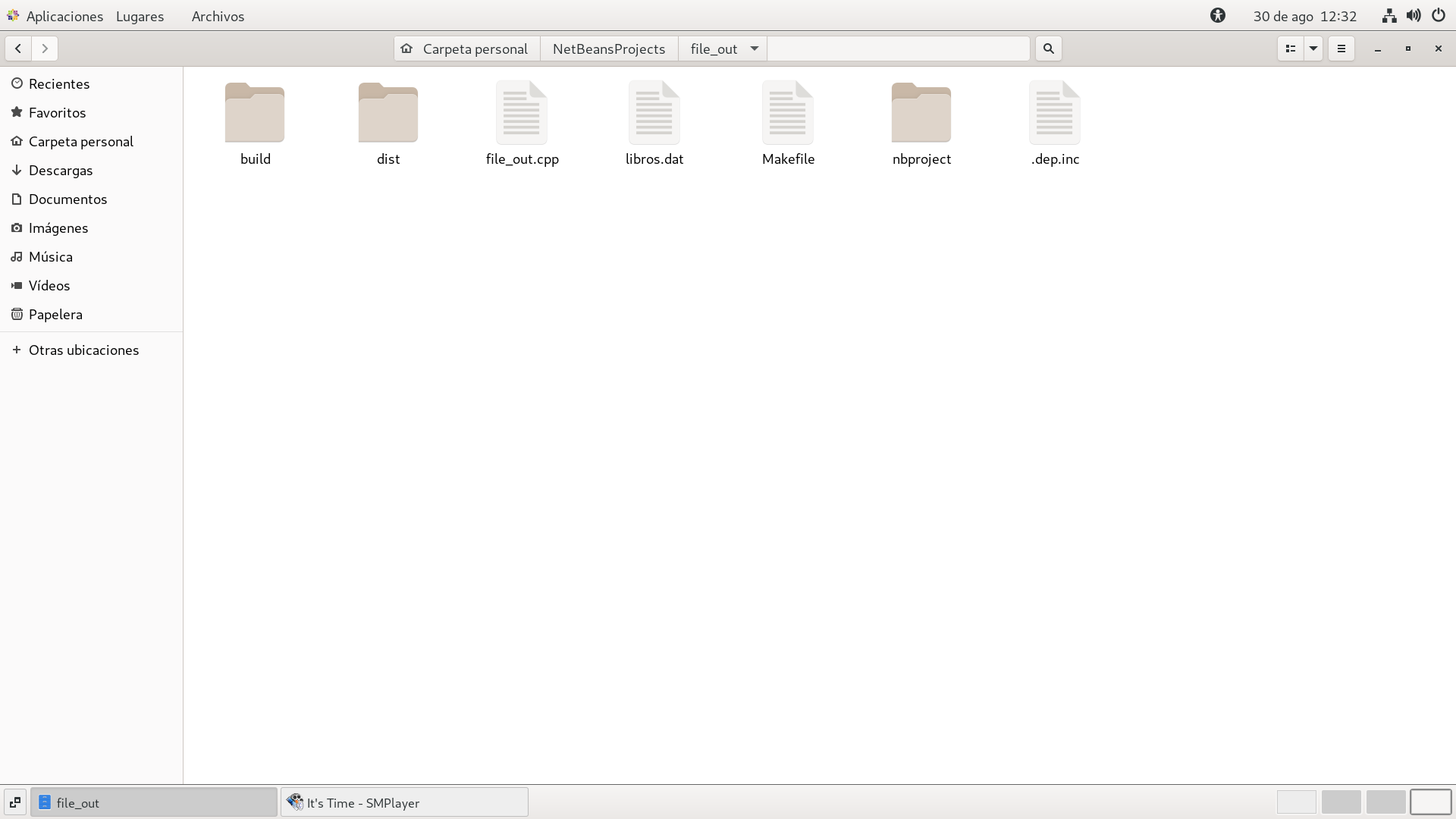The height and width of the screenshot is (819, 1456).
Task: Go to Carpeta personal in path bar
Action: pyautogui.click(x=466, y=49)
